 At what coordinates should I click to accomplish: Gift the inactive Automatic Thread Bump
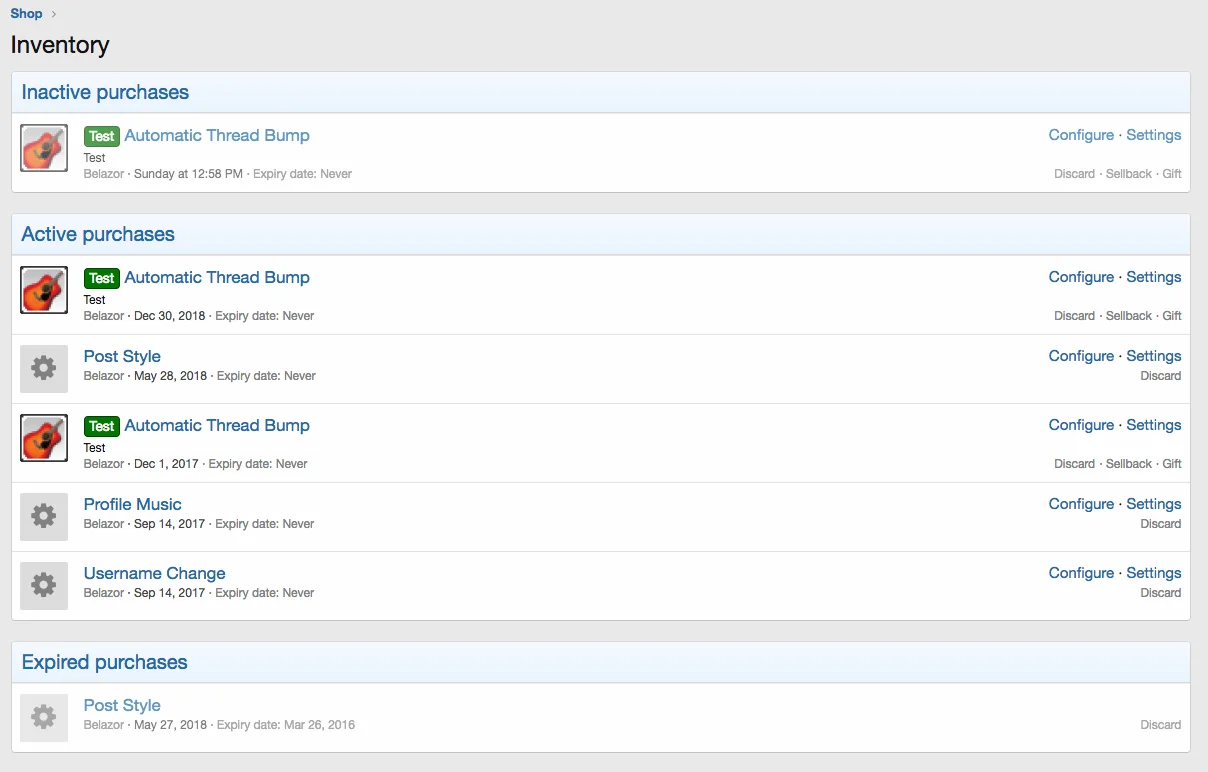[1171, 174]
